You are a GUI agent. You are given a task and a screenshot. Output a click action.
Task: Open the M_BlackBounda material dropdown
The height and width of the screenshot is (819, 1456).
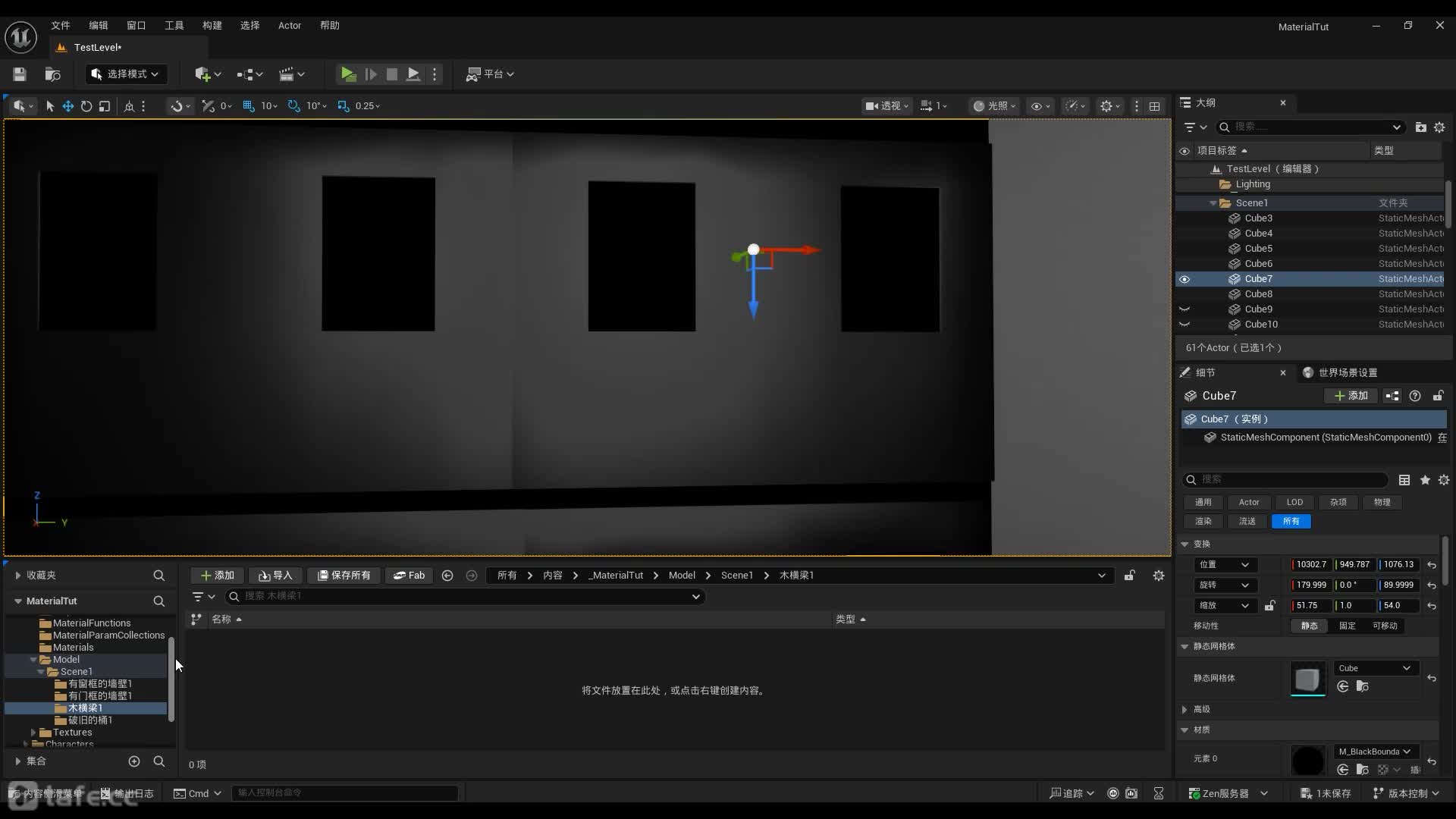point(1375,752)
